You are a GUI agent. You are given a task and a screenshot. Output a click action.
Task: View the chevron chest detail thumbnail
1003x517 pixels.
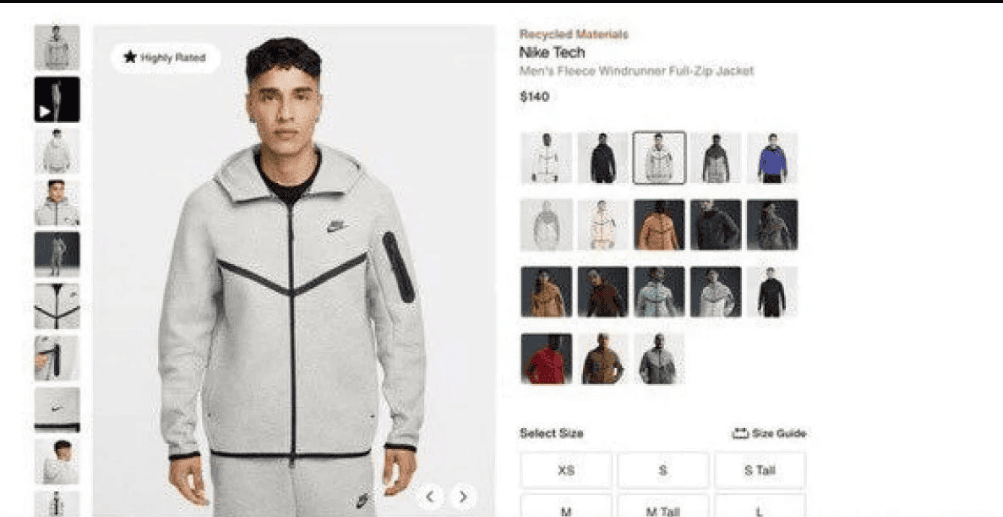pos(57,306)
